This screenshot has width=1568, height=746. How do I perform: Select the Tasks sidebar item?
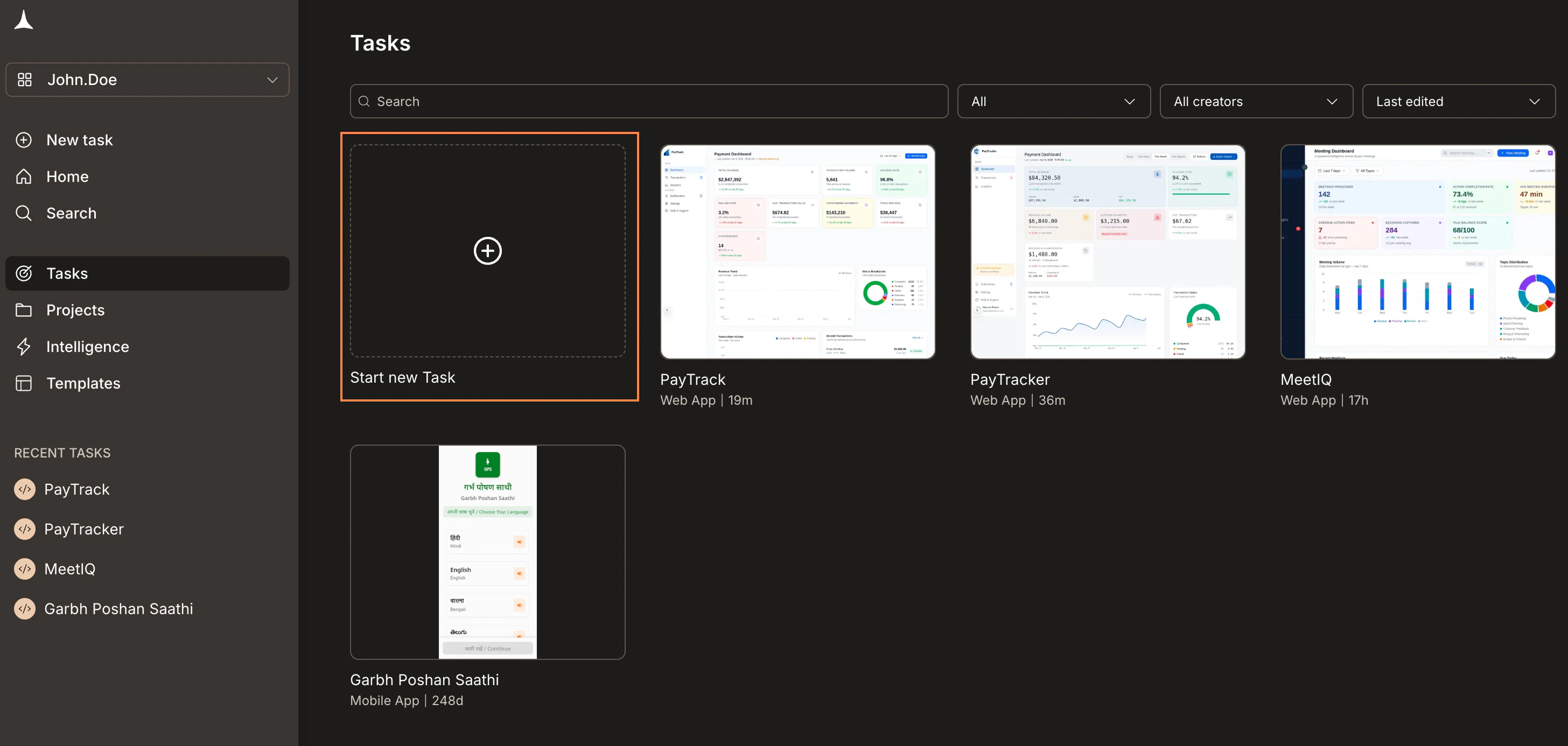coord(148,273)
